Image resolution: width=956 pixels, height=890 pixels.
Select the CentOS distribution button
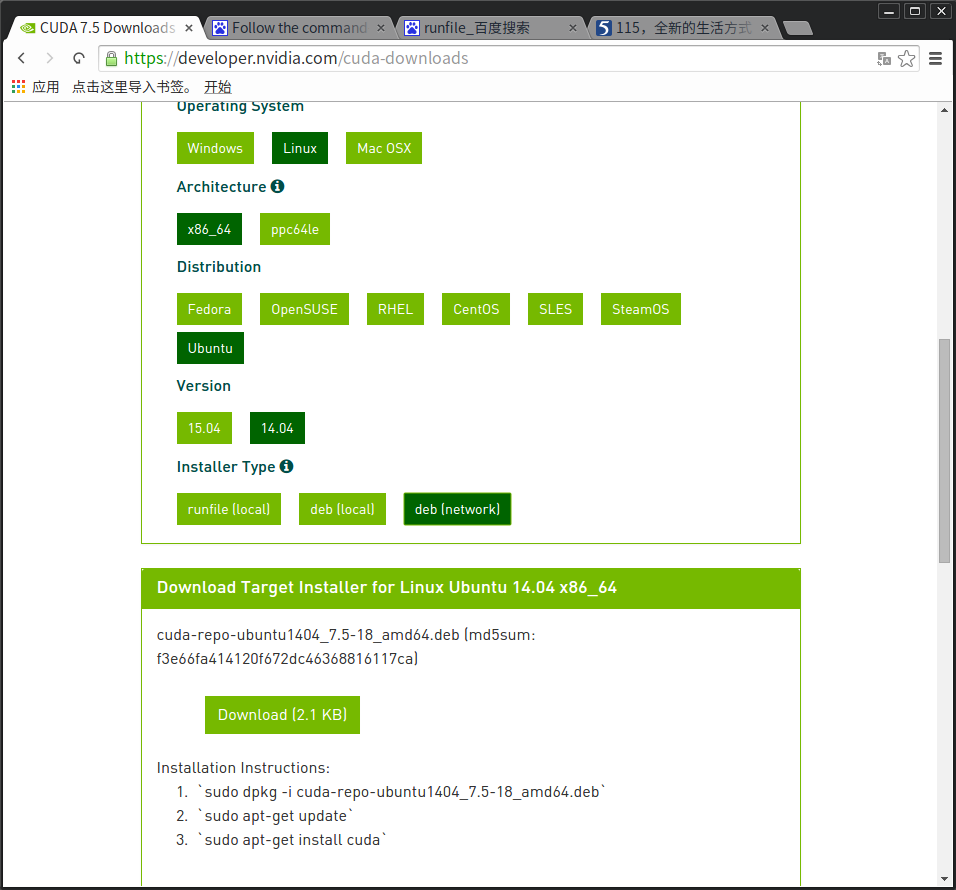(x=476, y=309)
